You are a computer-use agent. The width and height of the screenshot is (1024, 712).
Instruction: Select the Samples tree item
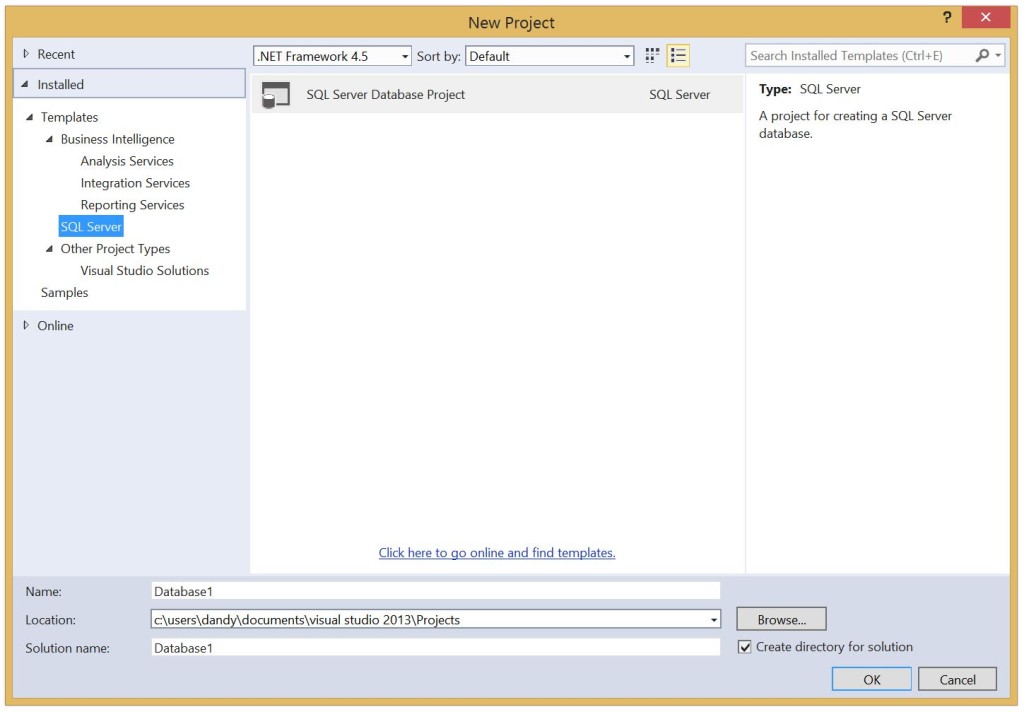pyautogui.click(x=64, y=293)
